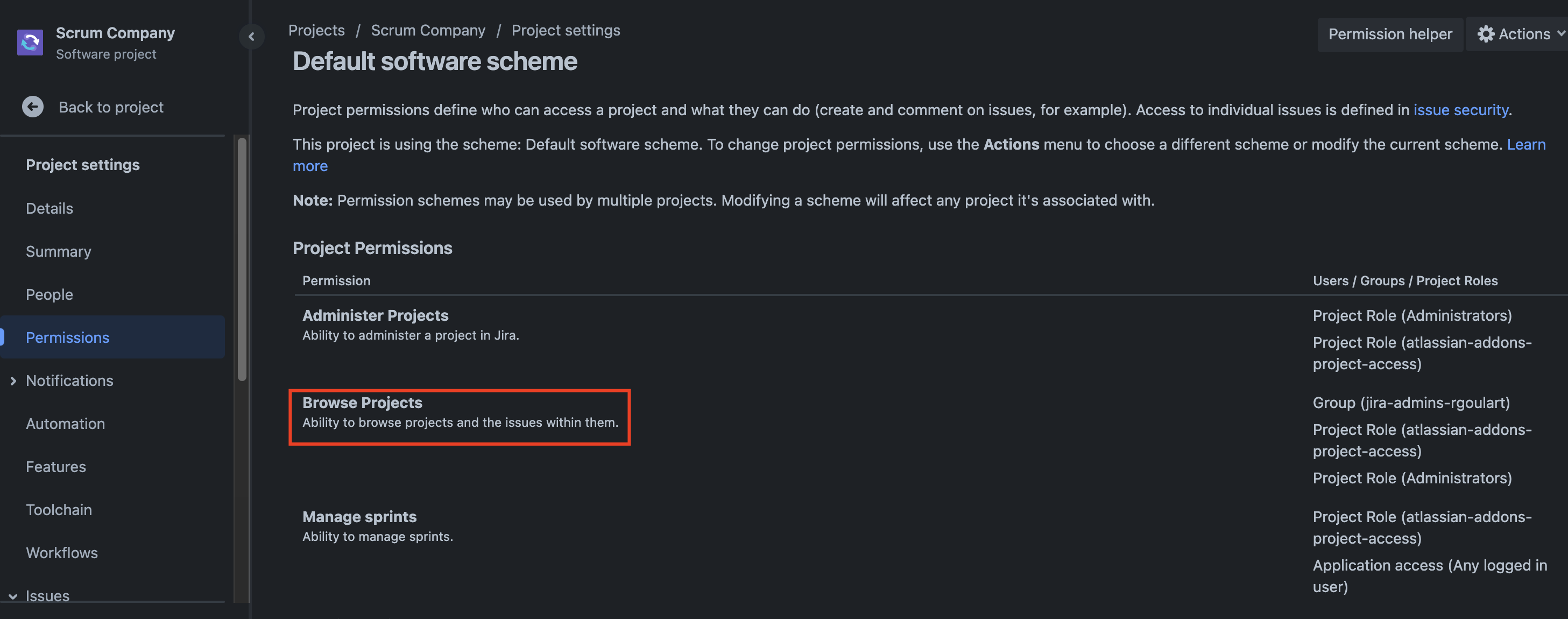Select the Browse Projects permission row
This screenshot has width=1568, height=619.
click(460, 417)
